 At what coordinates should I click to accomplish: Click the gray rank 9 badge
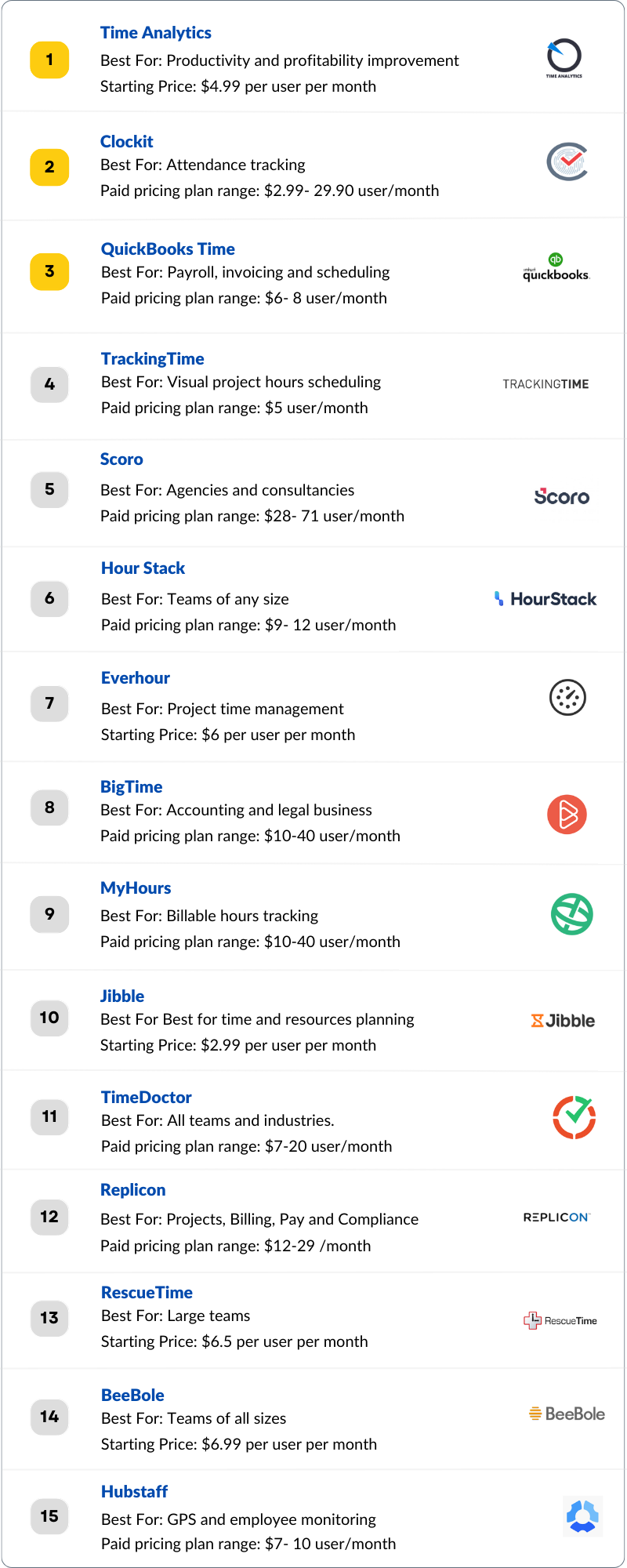[x=49, y=914]
